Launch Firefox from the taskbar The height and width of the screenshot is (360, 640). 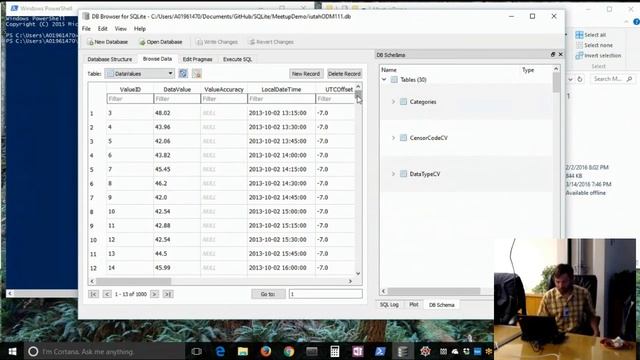tap(266, 351)
